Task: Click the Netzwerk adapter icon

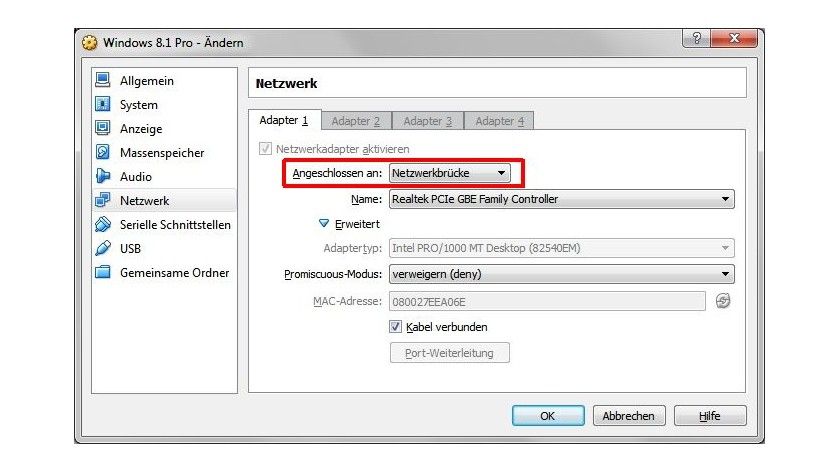Action: [x=102, y=200]
